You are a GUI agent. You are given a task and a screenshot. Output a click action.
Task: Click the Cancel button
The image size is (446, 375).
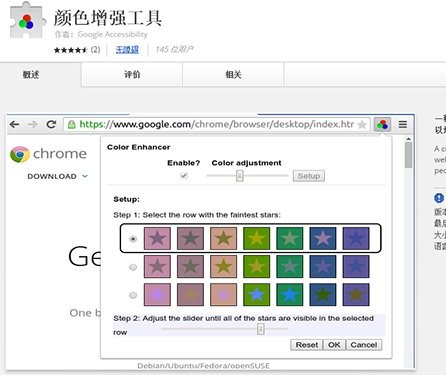[x=364, y=345]
